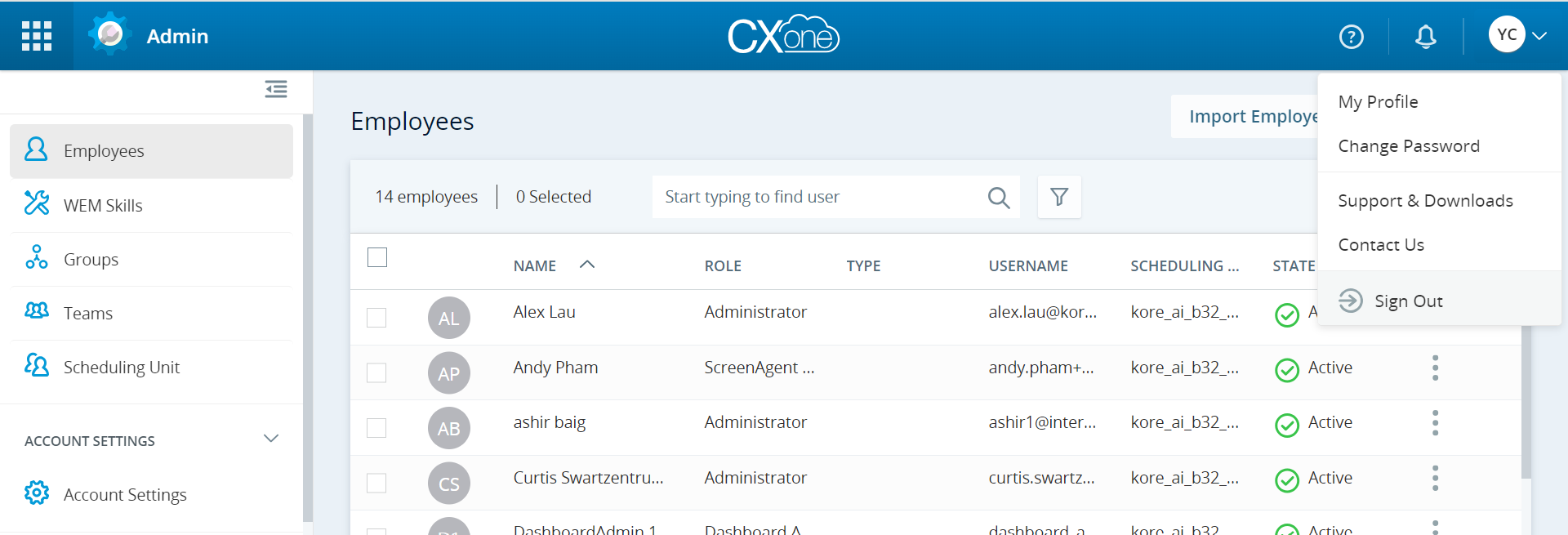This screenshot has width=1568, height=535.
Task: Sort by Name column arrow
Action: 586,265
